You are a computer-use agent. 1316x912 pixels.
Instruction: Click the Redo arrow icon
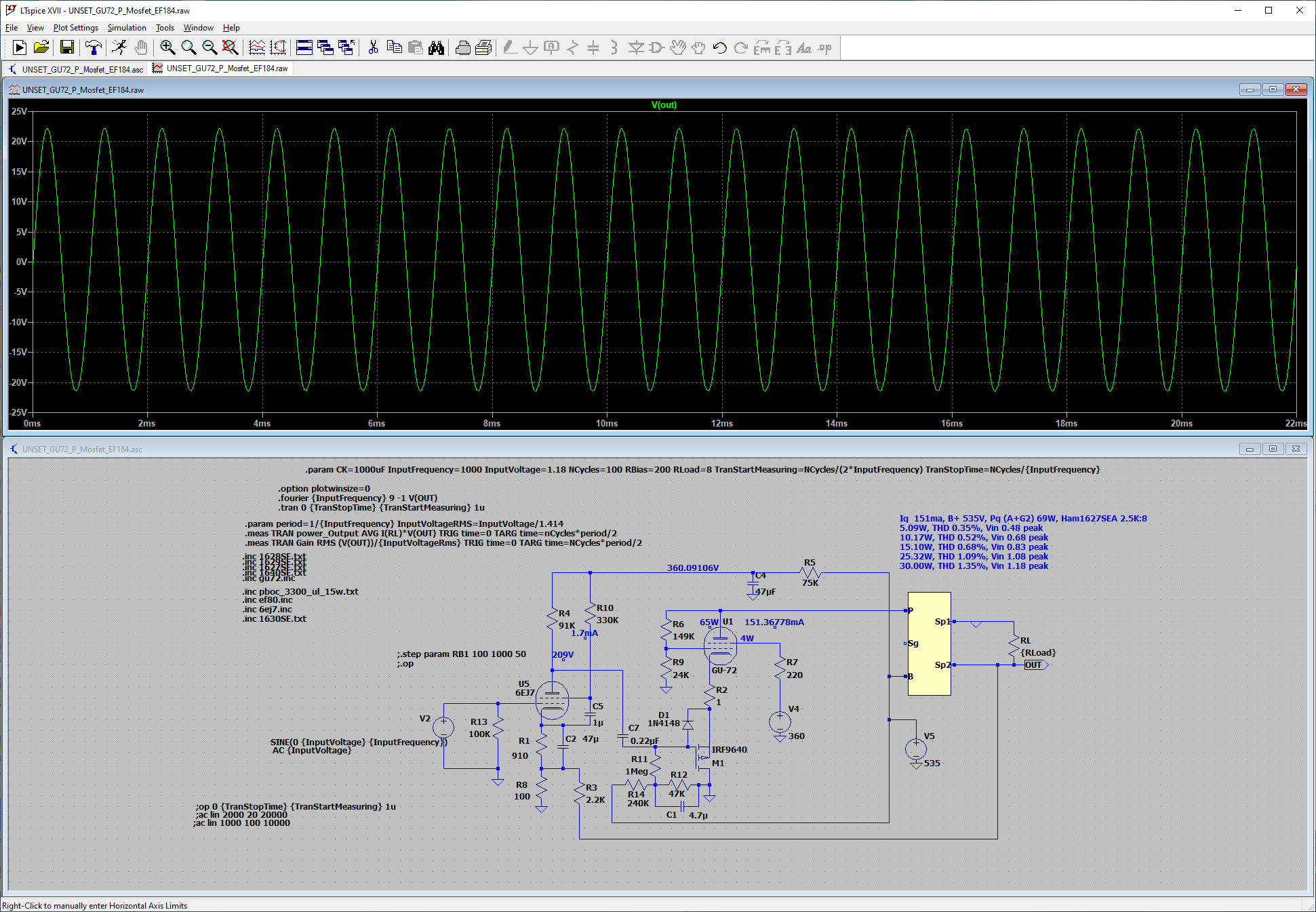(740, 47)
